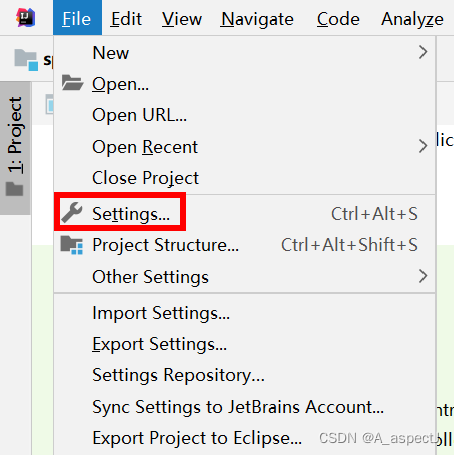
Task: Select Close Project
Action: [x=244, y=178]
